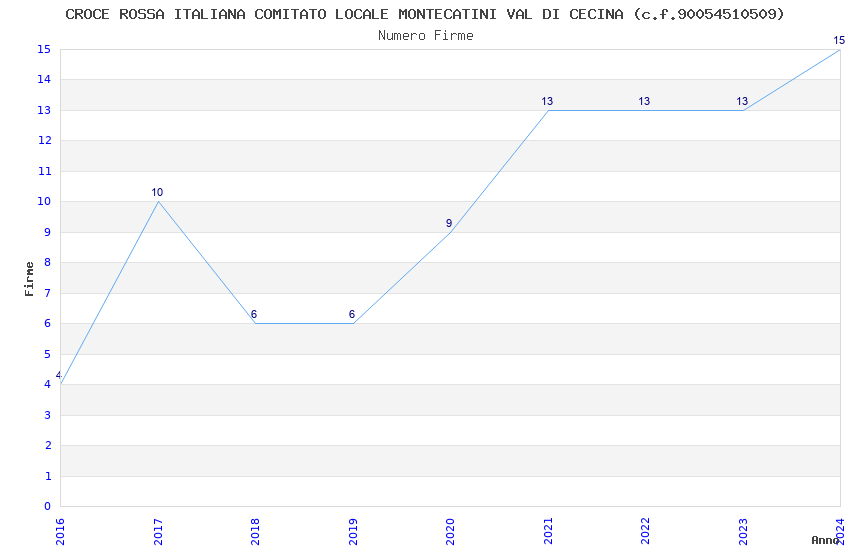Select the 2016 year label on x-axis
Screen dimensions: 850x550
pyautogui.click(x=60, y=532)
